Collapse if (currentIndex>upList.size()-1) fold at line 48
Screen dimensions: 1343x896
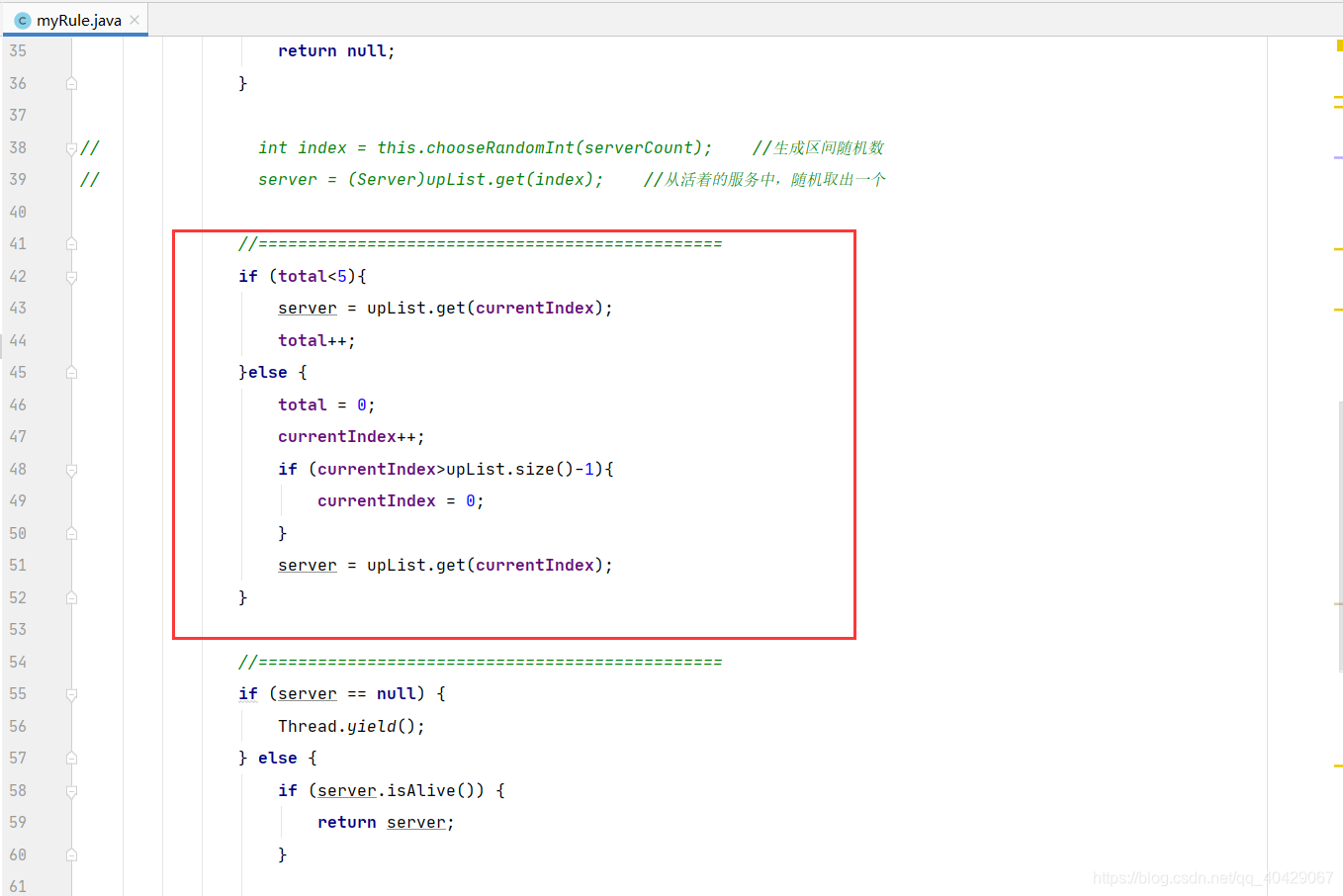(71, 470)
